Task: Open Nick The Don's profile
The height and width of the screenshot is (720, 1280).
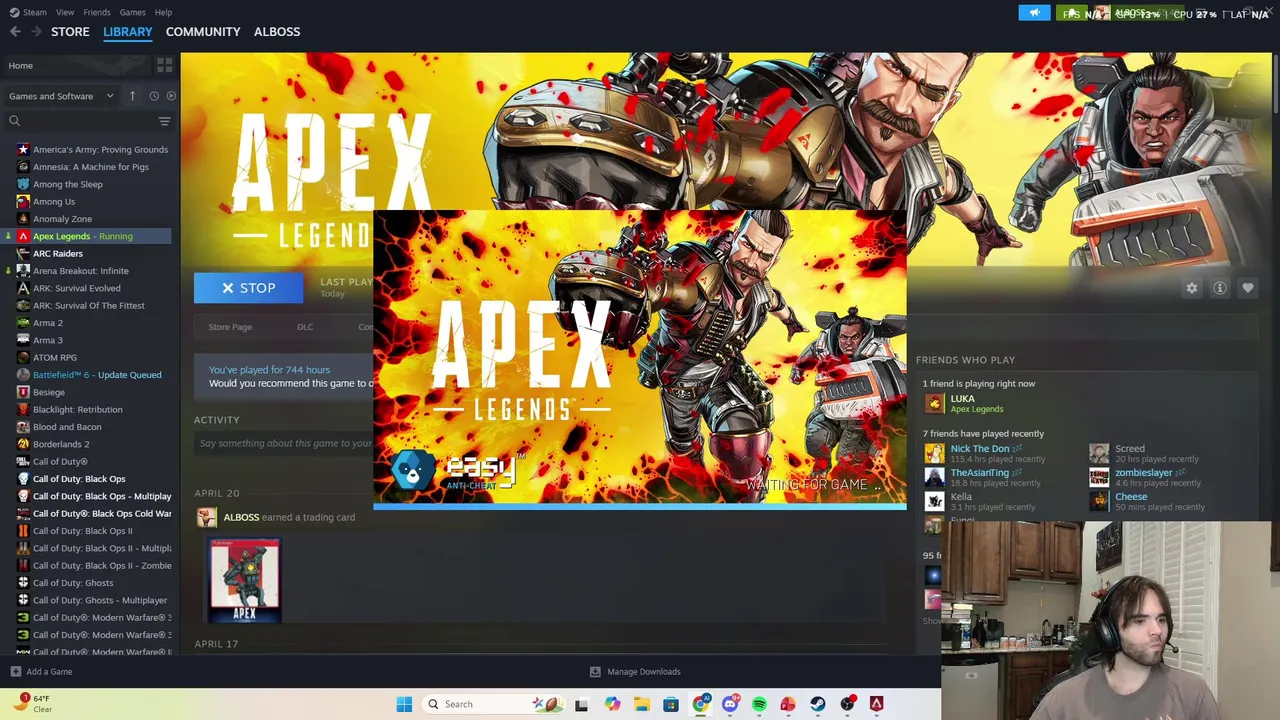Action: (x=980, y=449)
